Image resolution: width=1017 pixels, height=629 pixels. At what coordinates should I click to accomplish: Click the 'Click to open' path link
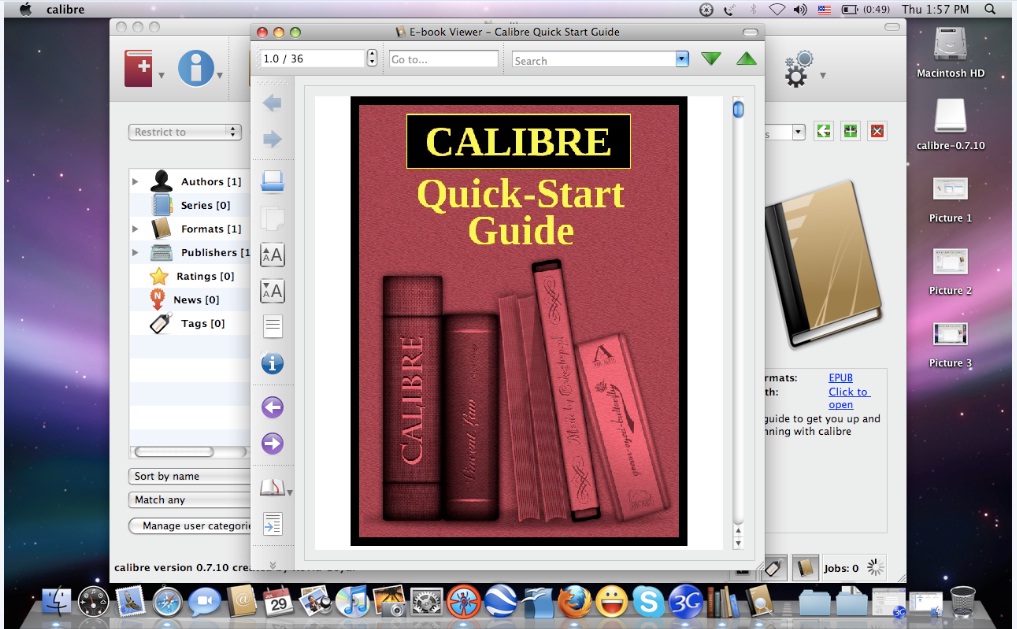848,398
